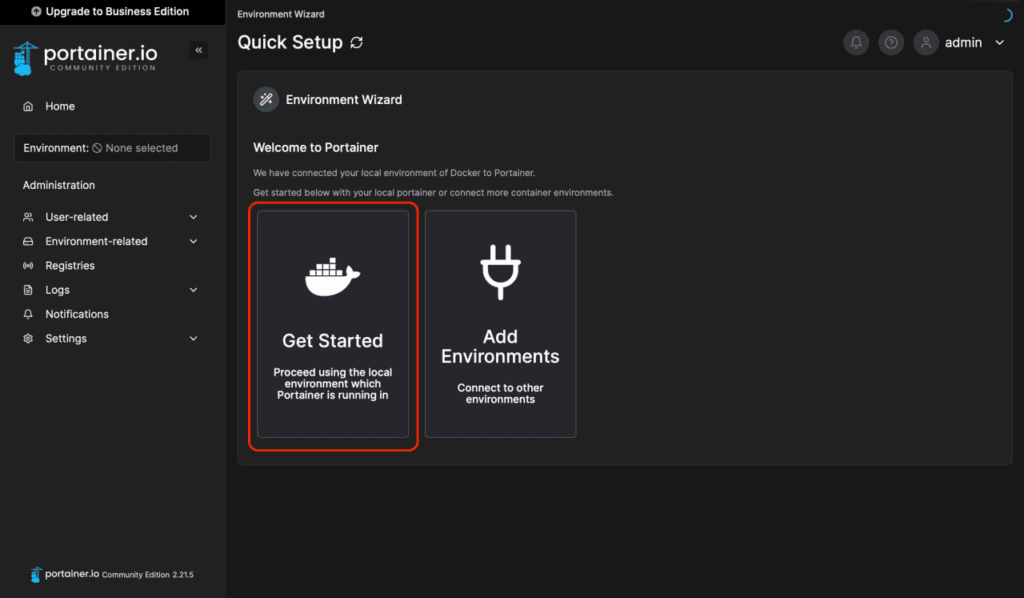Image resolution: width=1024 pixels, height=598 pixels.
Task: Open the notifications bell in header
Action: point(856,43)
